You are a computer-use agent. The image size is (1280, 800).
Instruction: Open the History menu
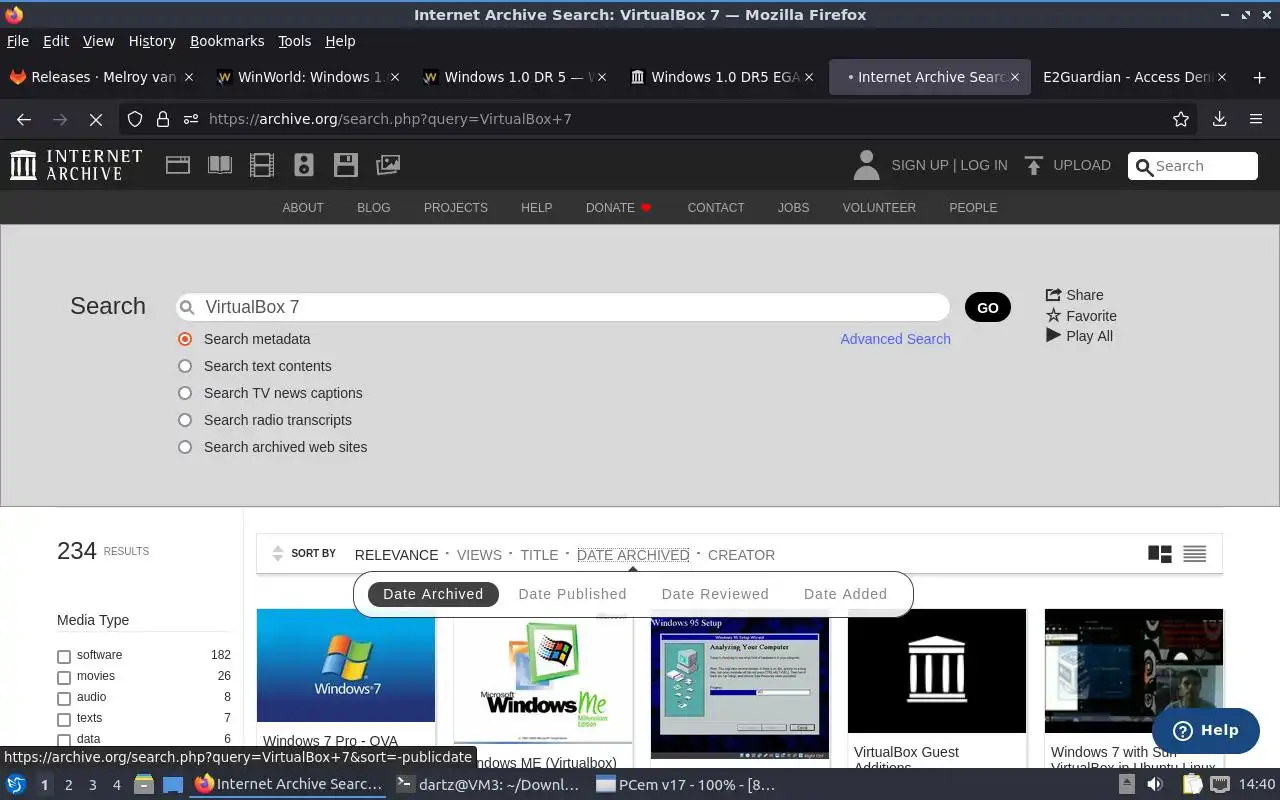tap(152, 41)
